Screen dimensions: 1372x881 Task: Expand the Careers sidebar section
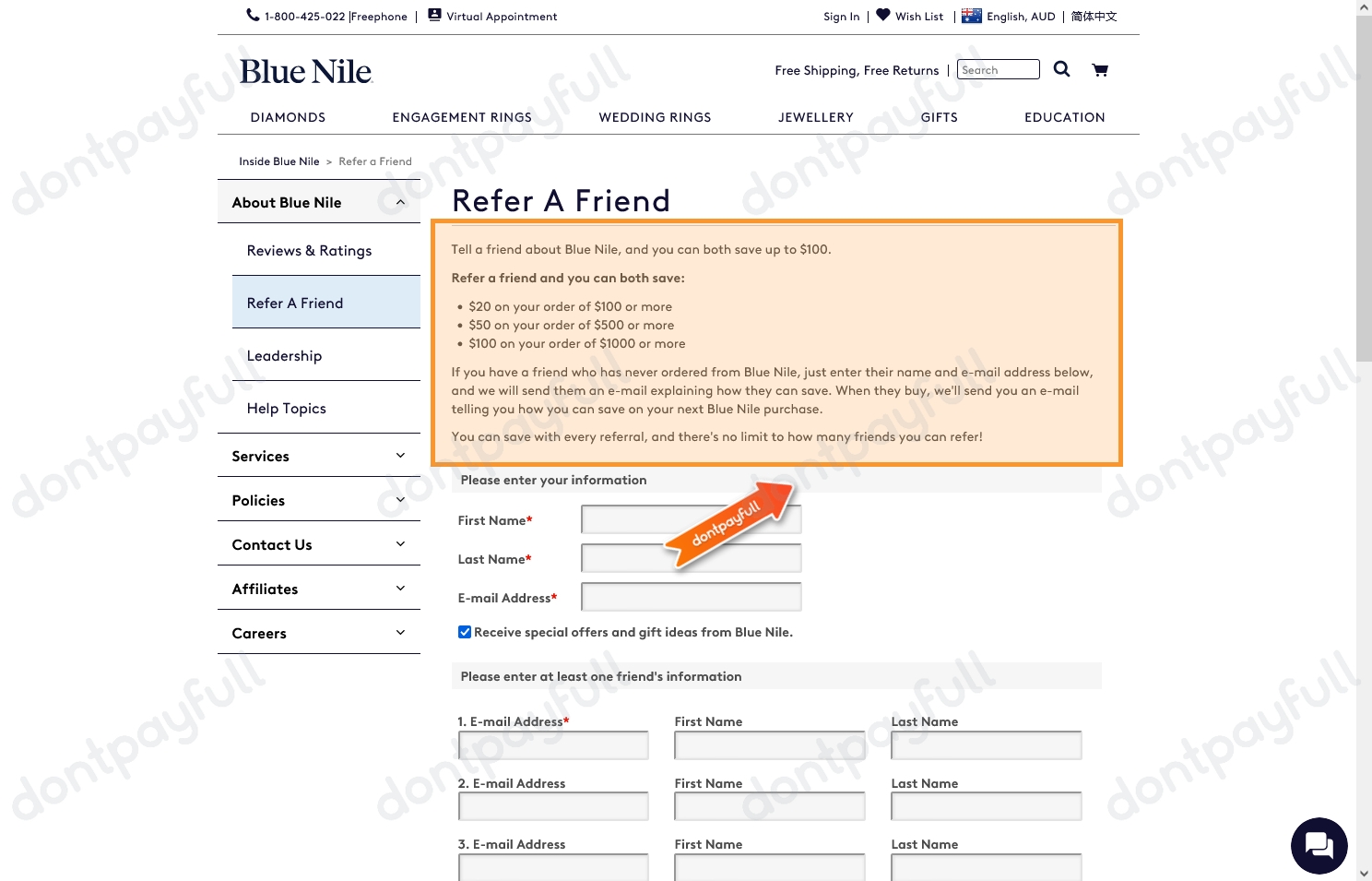coord(400,633)
